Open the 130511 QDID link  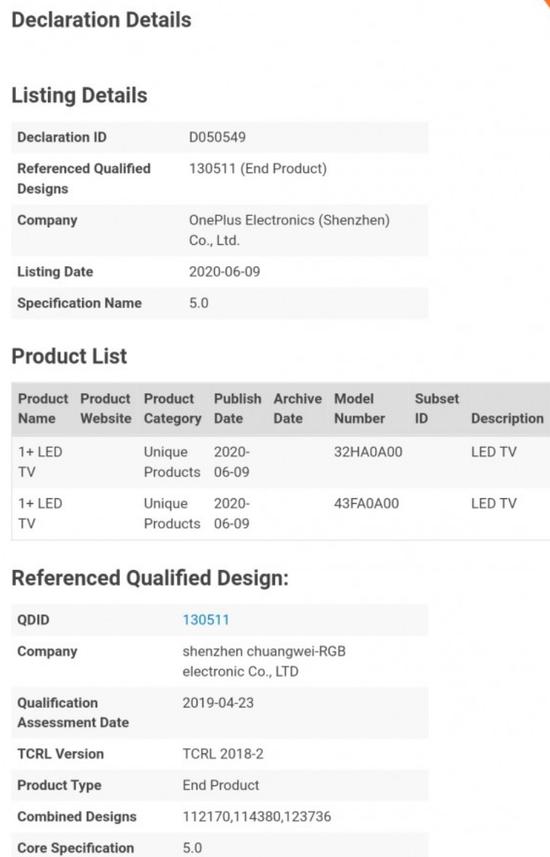(x=206, y=620)
